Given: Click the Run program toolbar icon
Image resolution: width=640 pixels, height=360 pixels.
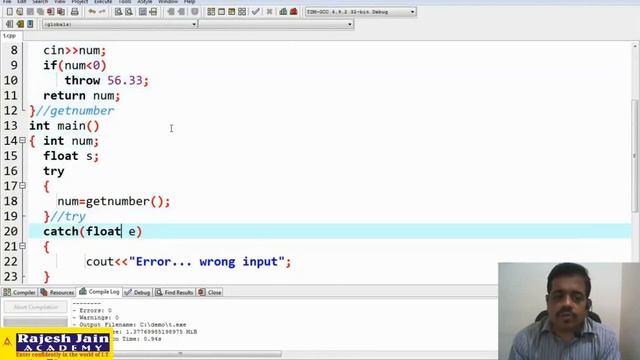Looking at the screenshot, I should [221, 12].
